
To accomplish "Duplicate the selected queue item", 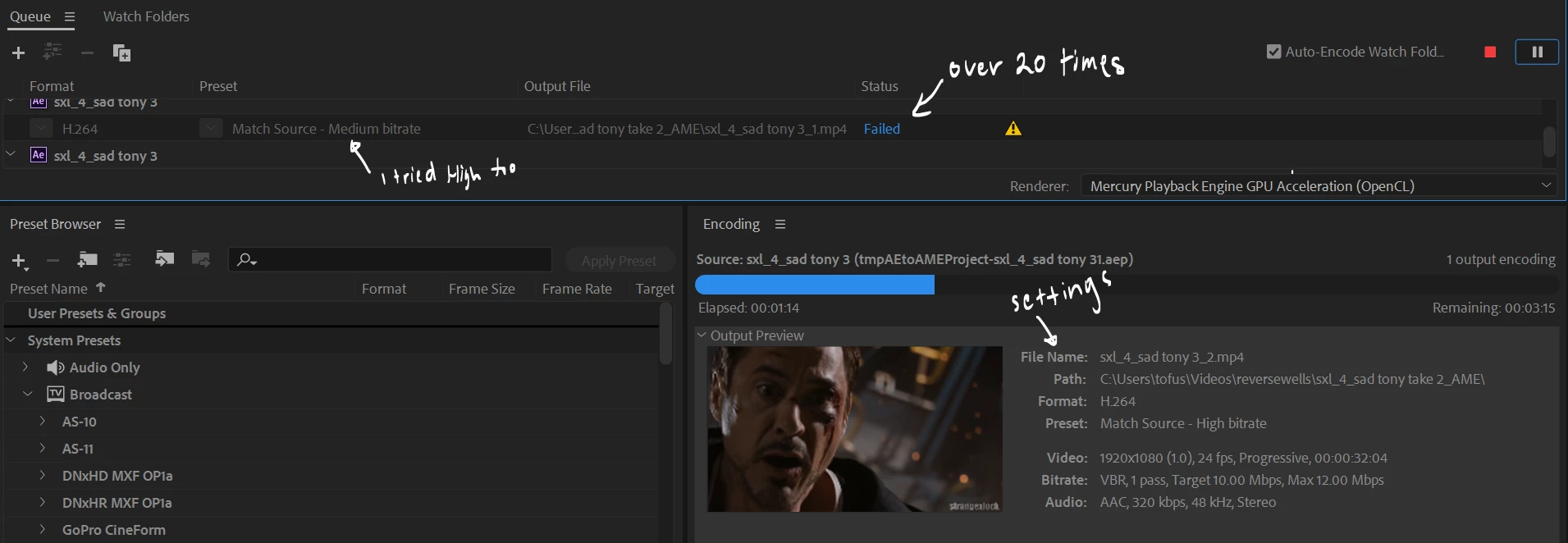I will [121, 52].
